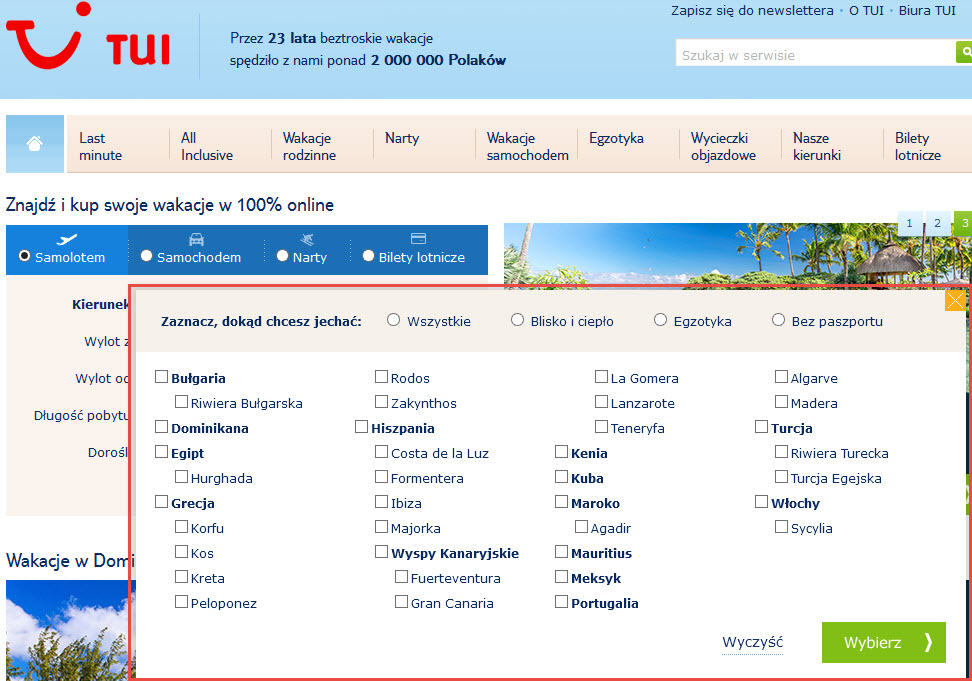Screen dimensions: 972x681
Task: Switch banner to slide 2
Action: pos(937,223)
